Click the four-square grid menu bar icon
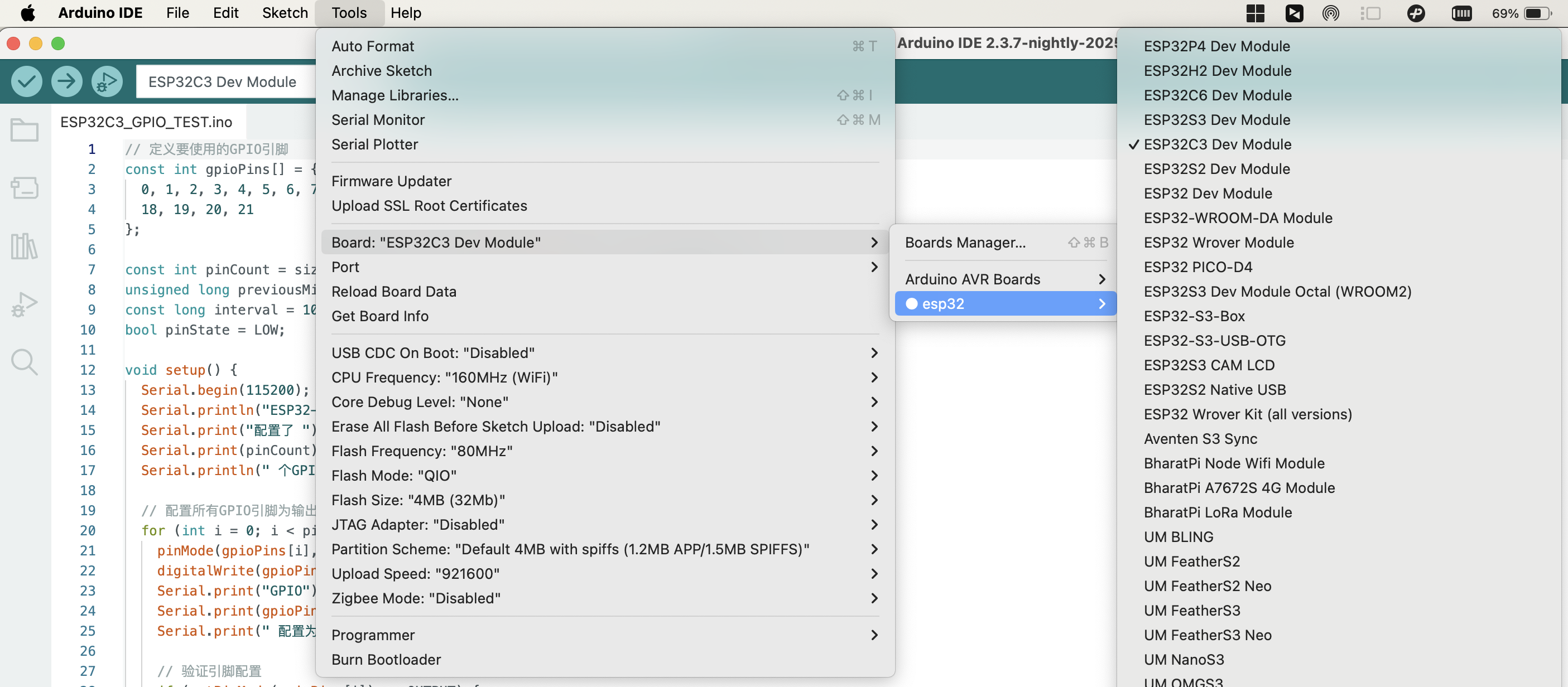Viewport: 1568px width, 687px height. [1255, 13]
